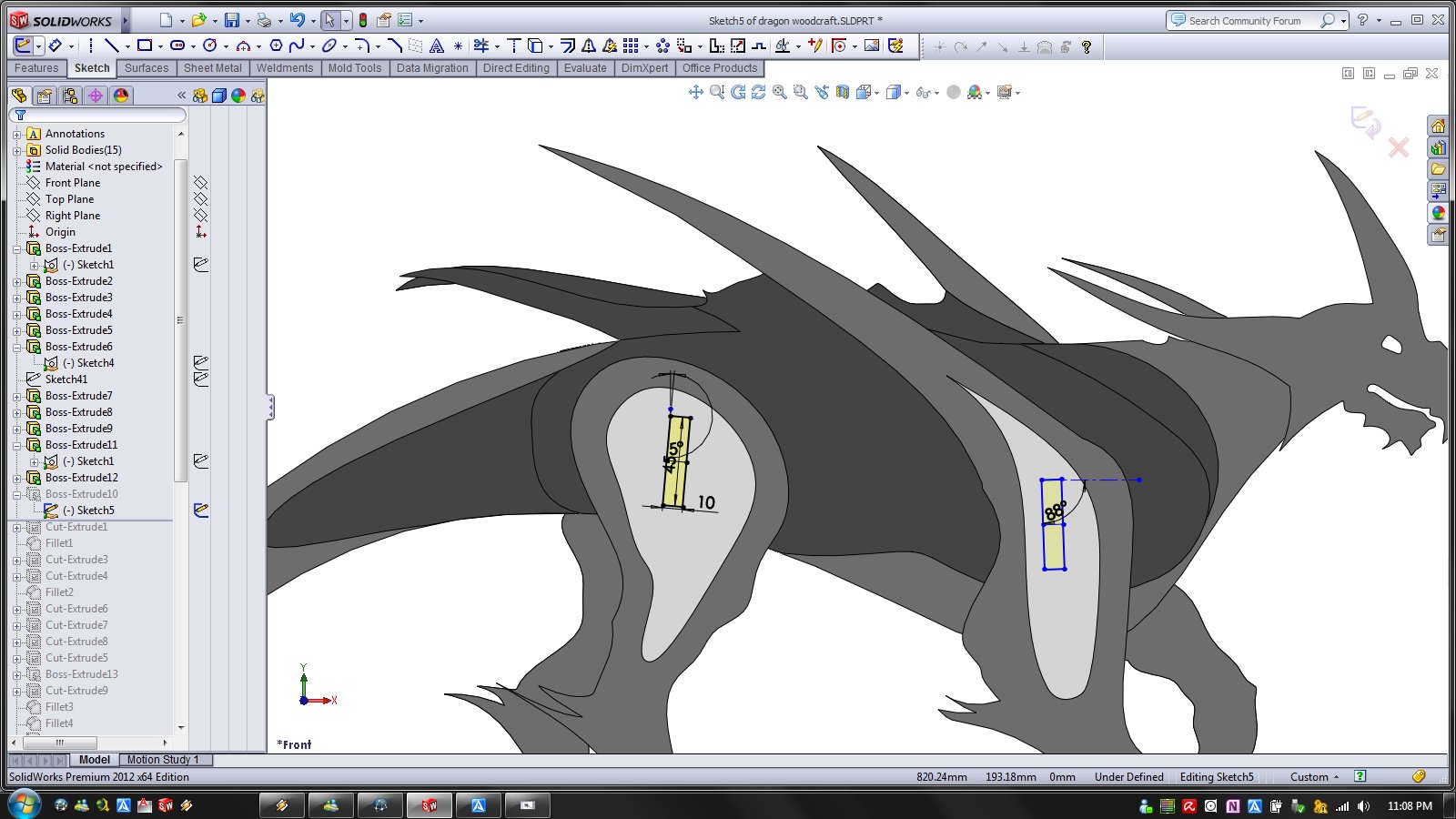Click the Sketch Text tool
Screen dimensions: 1456x819
pyautogui.click(x=437, y=45)
